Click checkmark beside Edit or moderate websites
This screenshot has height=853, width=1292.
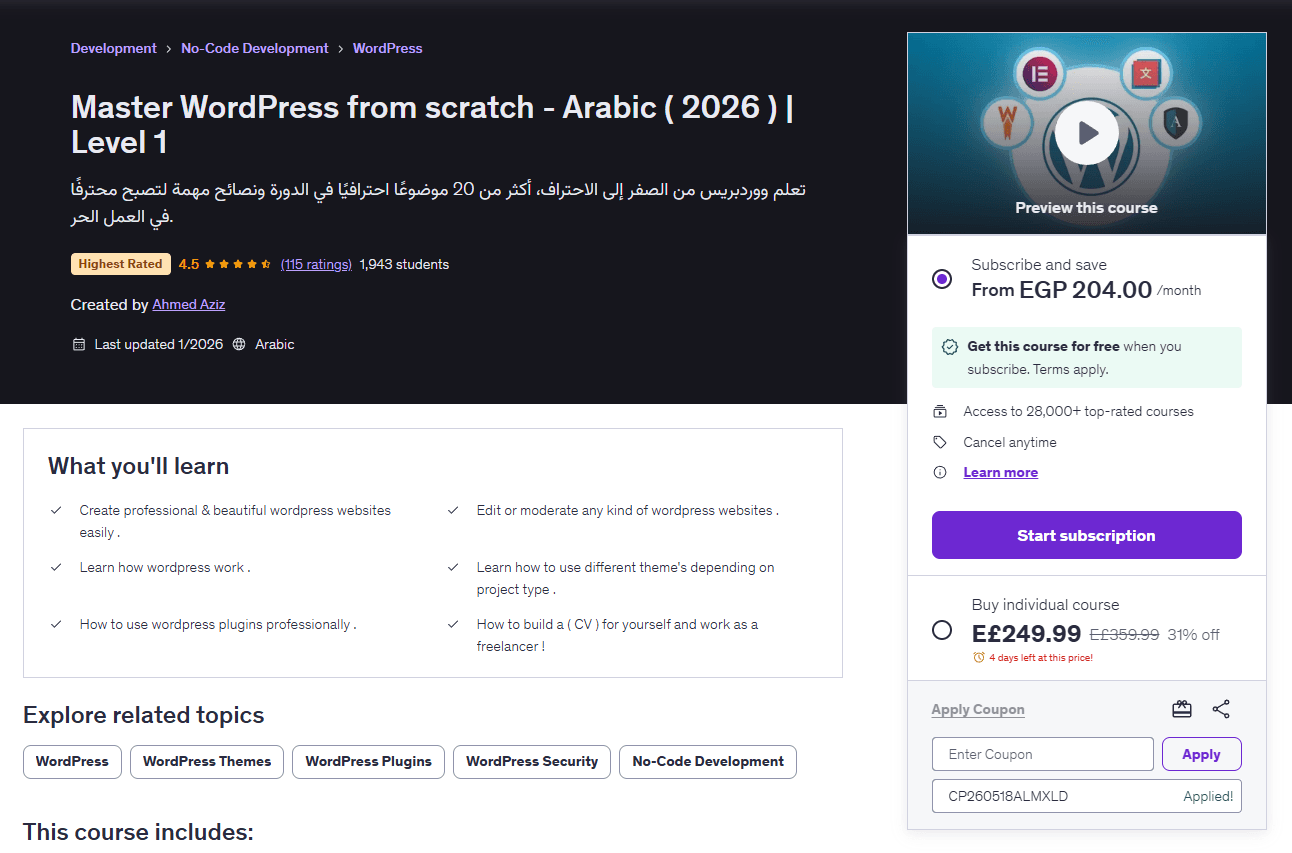[x=454, y=510]
